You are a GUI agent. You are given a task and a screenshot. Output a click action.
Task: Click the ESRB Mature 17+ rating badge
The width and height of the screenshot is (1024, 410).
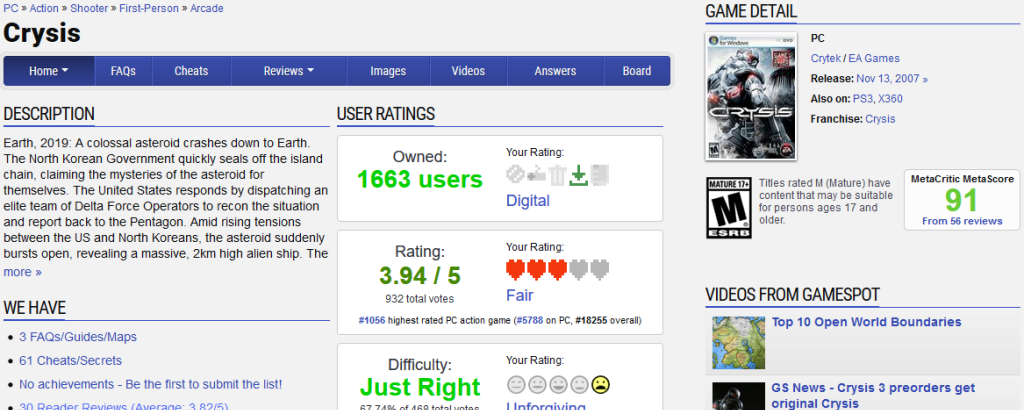pos(729,208)
